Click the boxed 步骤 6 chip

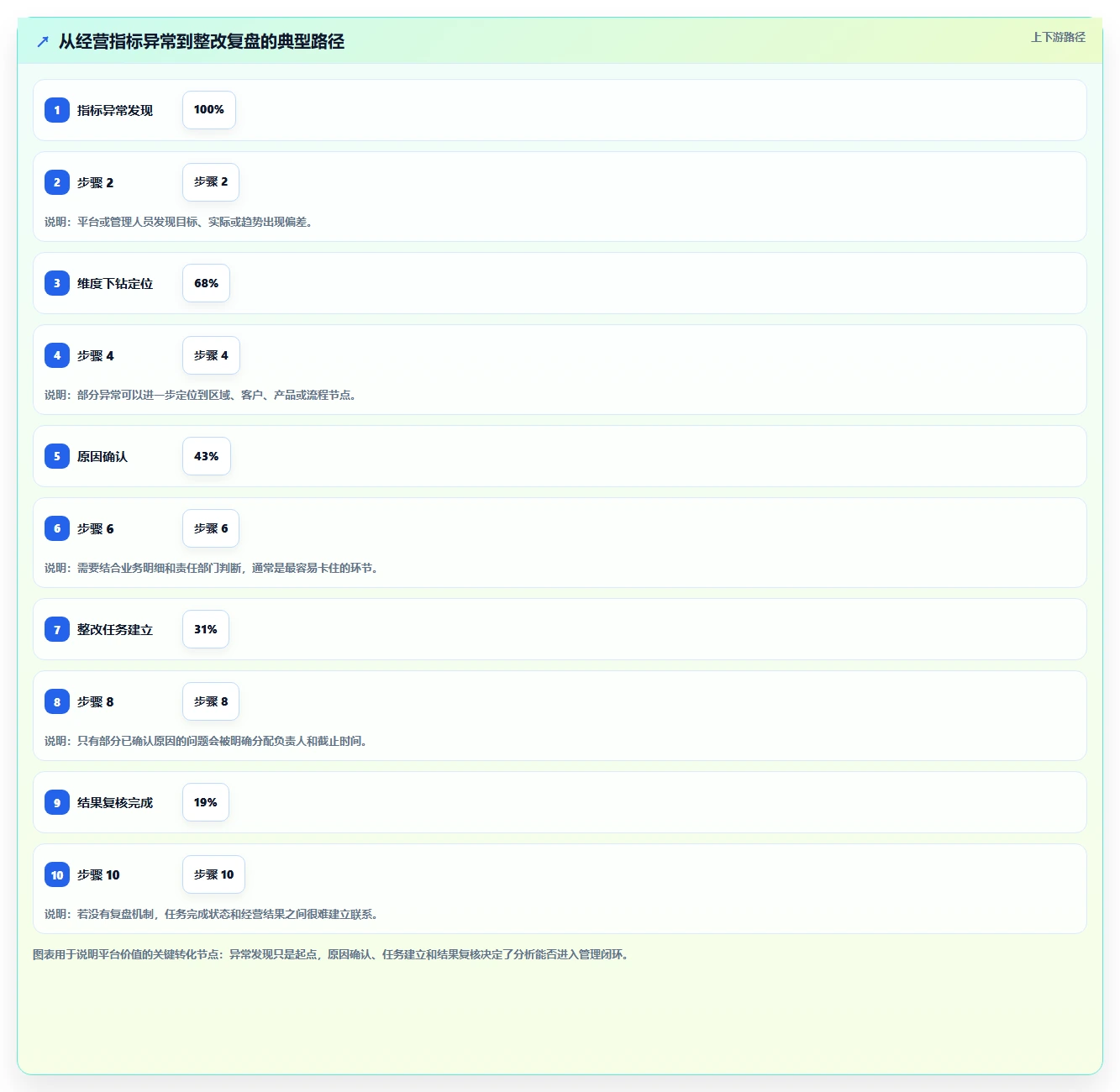pyautogui.click(x=211, y=528)
